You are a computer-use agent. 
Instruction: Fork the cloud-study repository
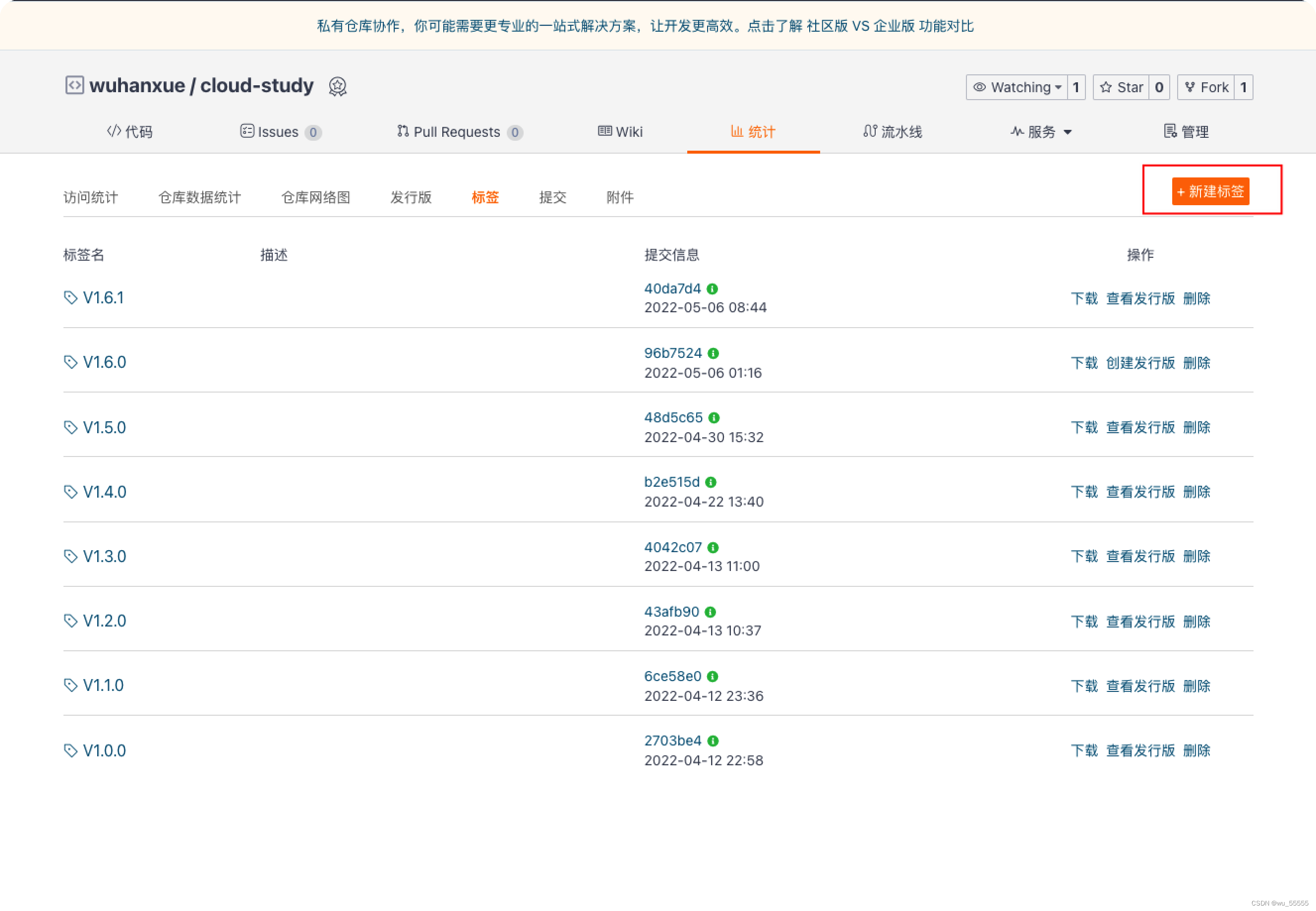1206,87
